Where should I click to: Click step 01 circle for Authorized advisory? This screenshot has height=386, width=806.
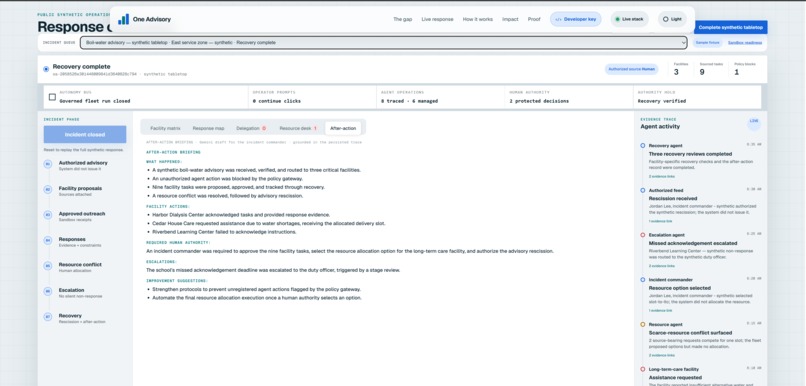48,164
